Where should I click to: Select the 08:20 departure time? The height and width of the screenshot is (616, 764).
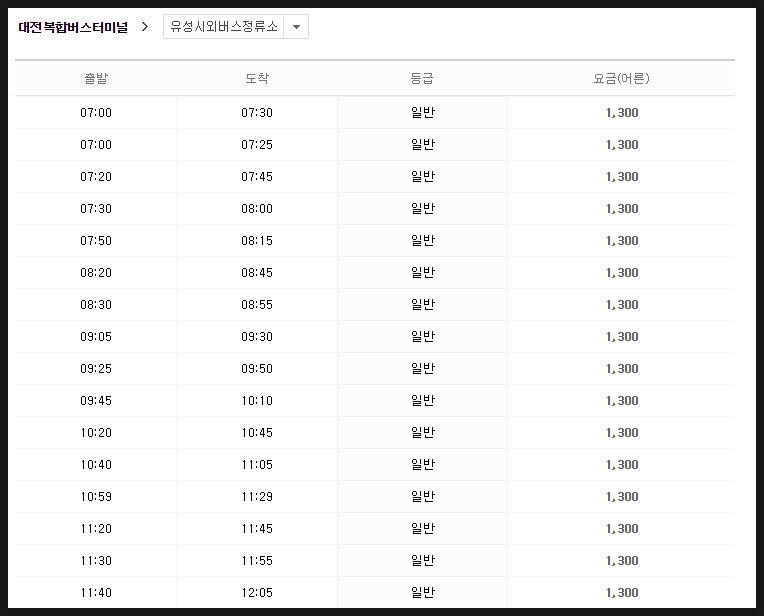[96, 272]
